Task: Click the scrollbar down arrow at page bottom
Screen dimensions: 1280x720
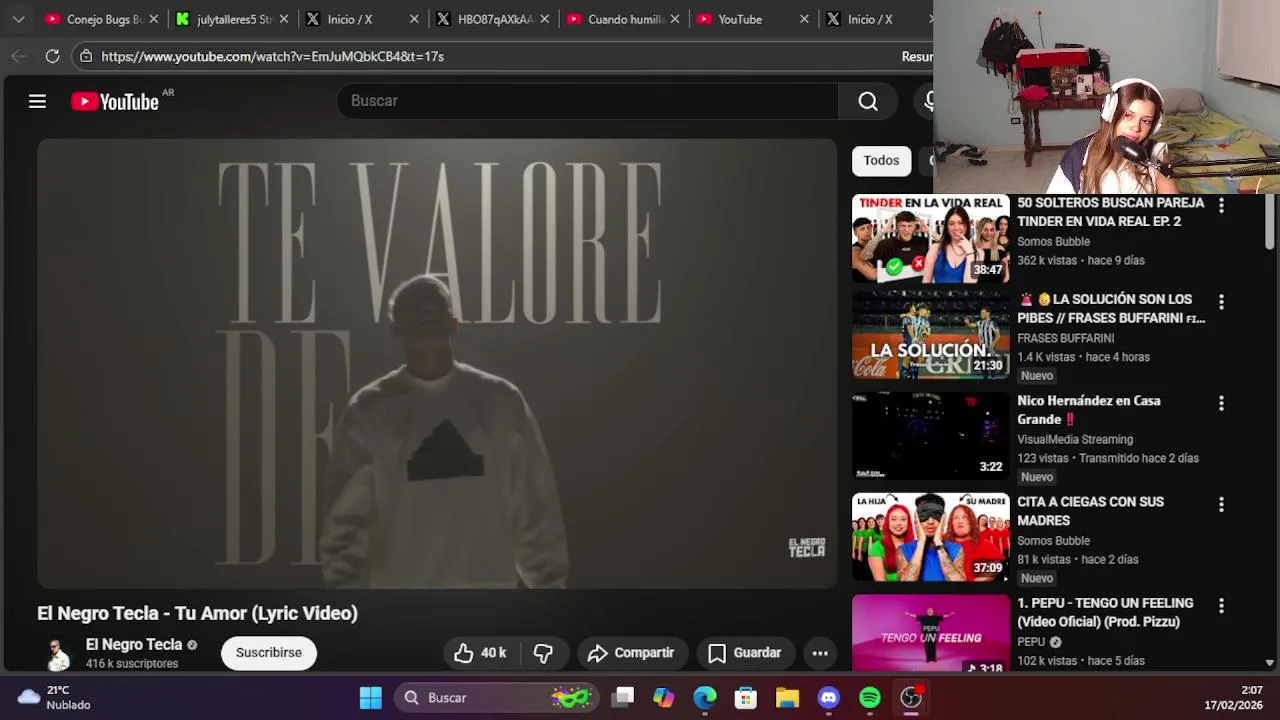Action: coord(1270,663)
